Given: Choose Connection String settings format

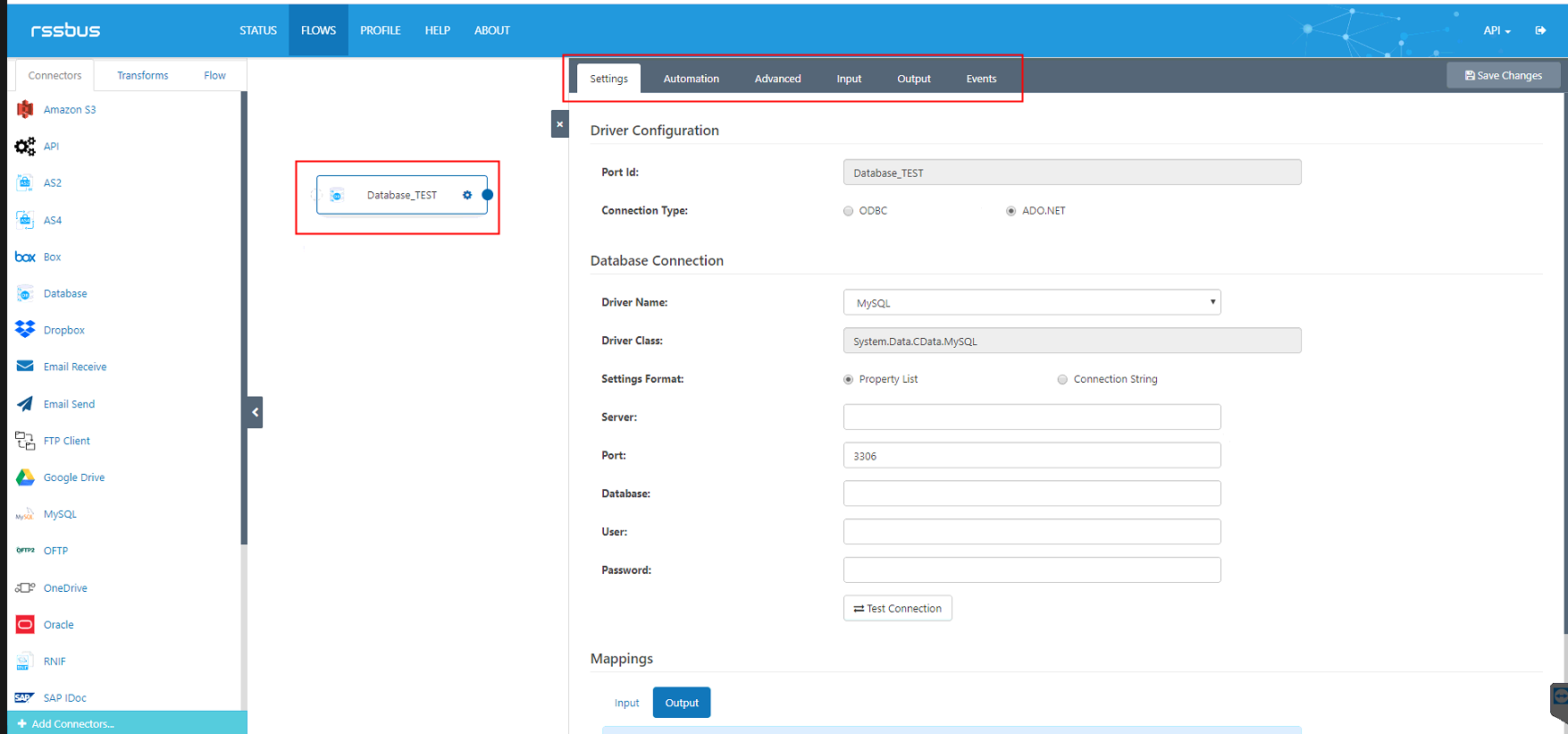Looking at the screenshot, I should [x=1062, y=379].
